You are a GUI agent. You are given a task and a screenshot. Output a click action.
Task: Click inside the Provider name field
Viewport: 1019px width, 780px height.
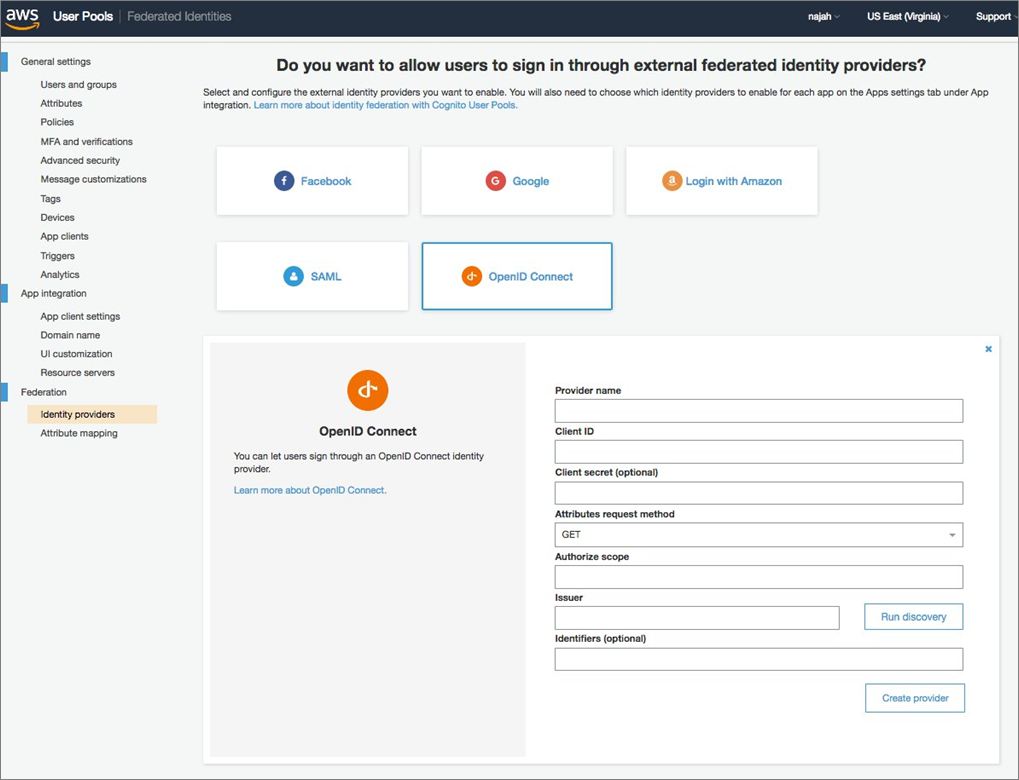[x=757, y=410]
